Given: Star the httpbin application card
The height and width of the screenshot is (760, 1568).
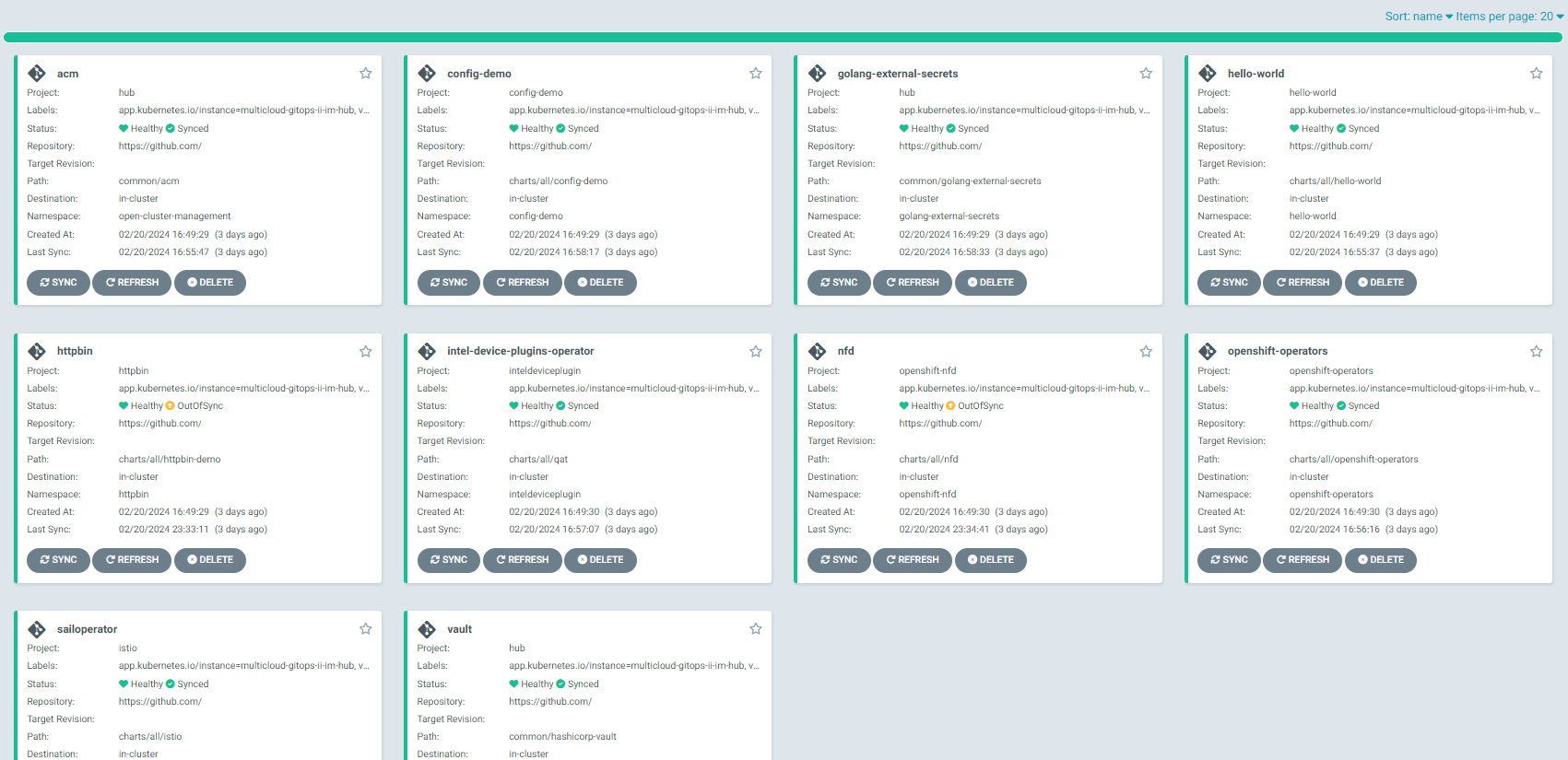Looking at the screenshot, I should tap(366, 351).
